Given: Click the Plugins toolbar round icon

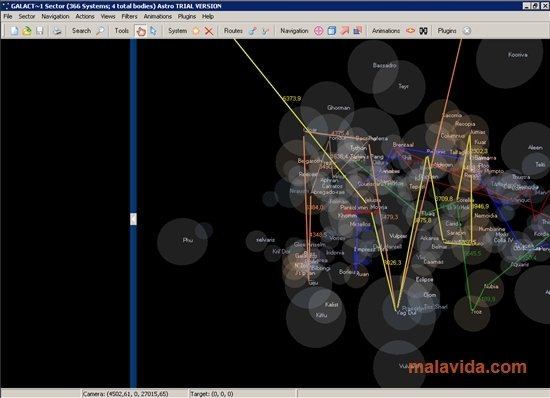Looking at the screenshot, I should (467, 31).
